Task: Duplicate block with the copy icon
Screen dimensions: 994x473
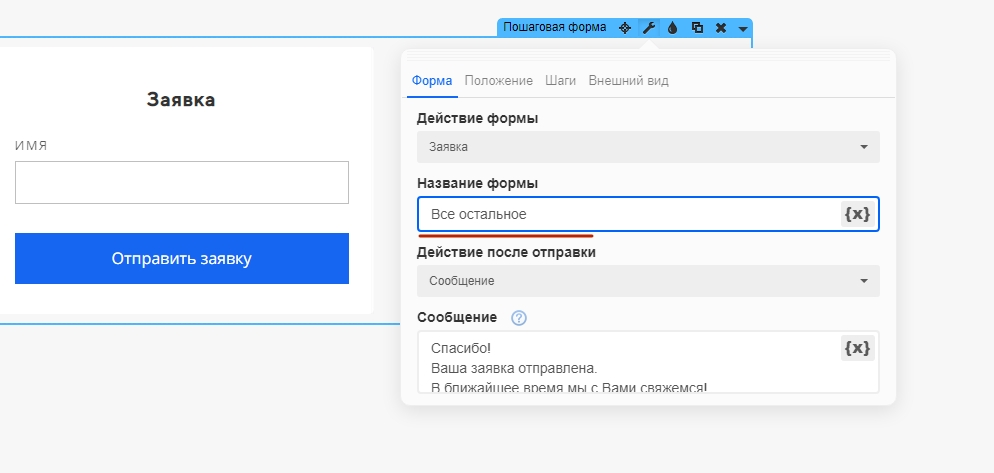Action: point(697,27)
